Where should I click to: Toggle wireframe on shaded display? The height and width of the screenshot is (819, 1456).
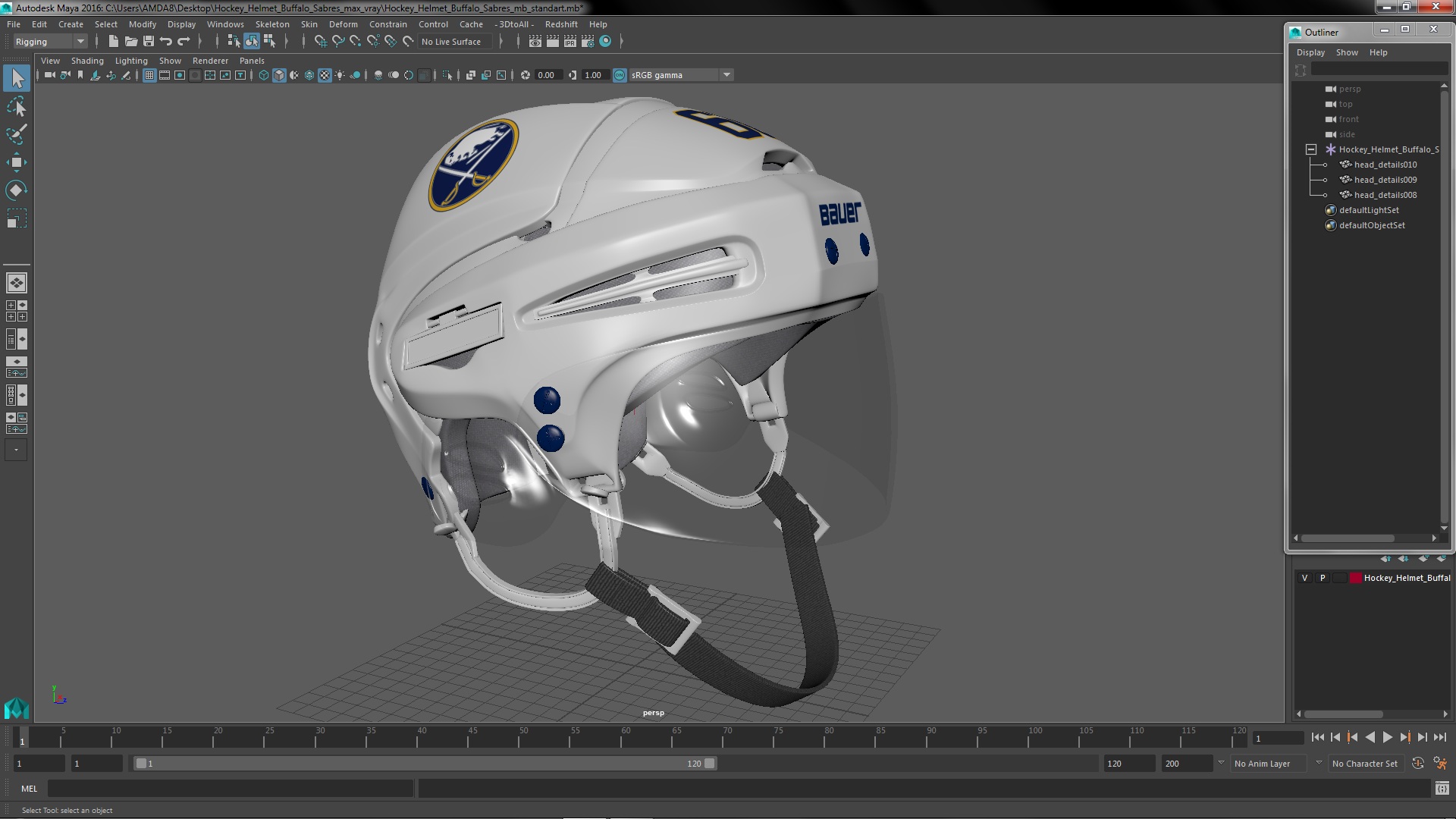[309, 75]
